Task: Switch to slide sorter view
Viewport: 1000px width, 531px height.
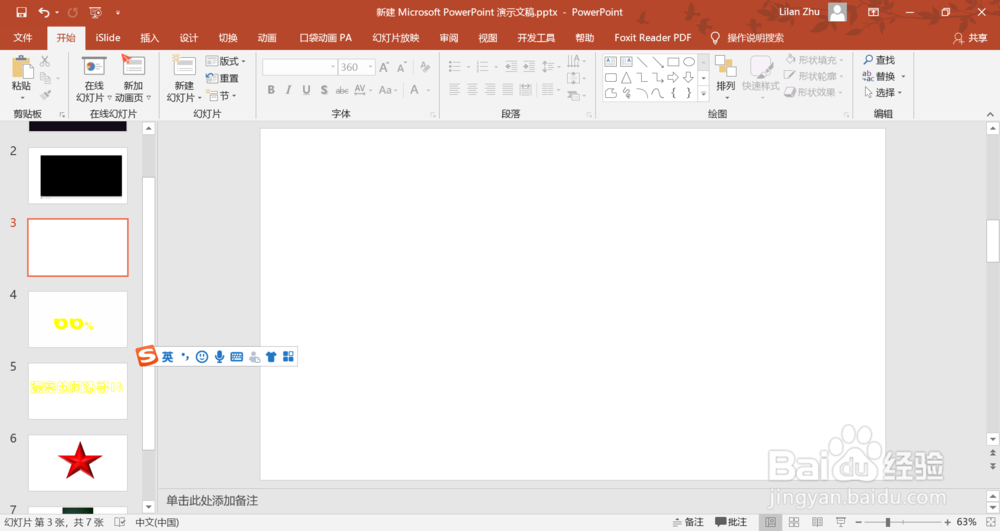Action: click(x=794, y=522)
